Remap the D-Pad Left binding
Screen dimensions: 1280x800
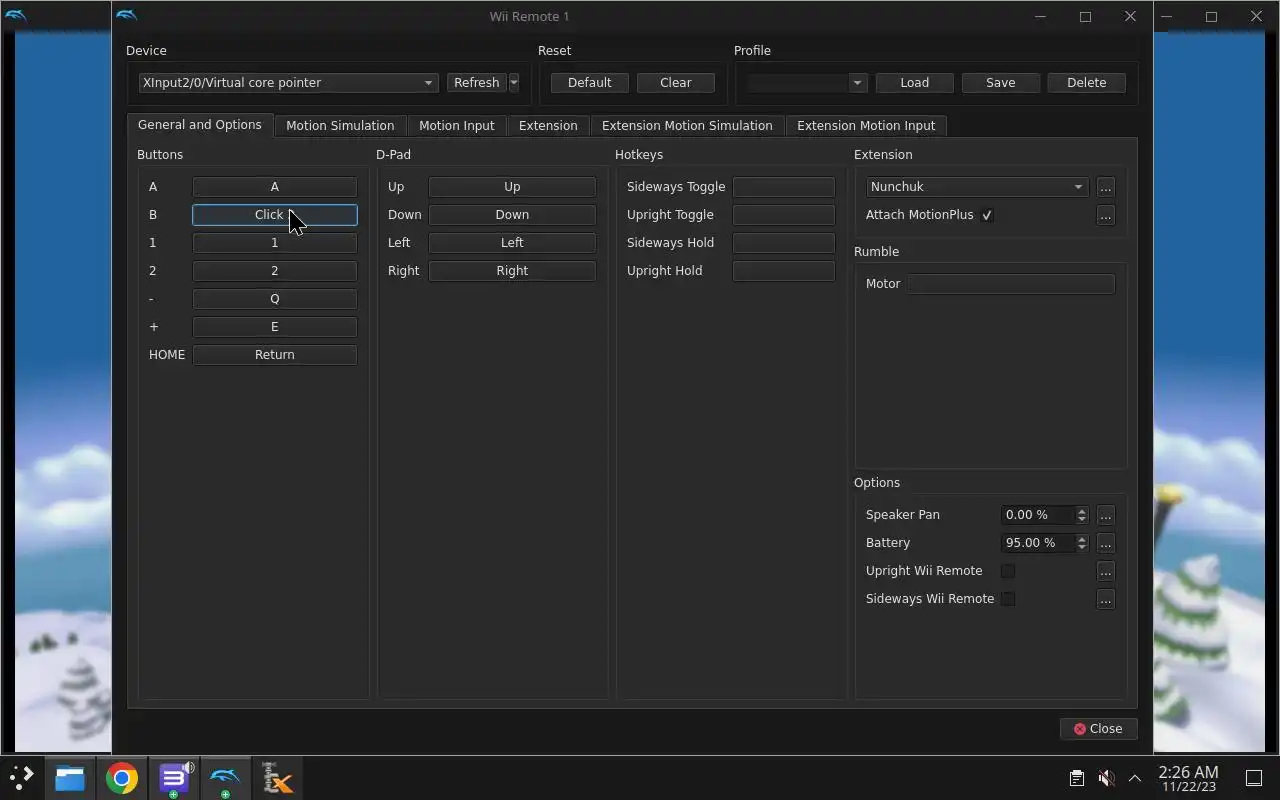[x=512, y=243]
